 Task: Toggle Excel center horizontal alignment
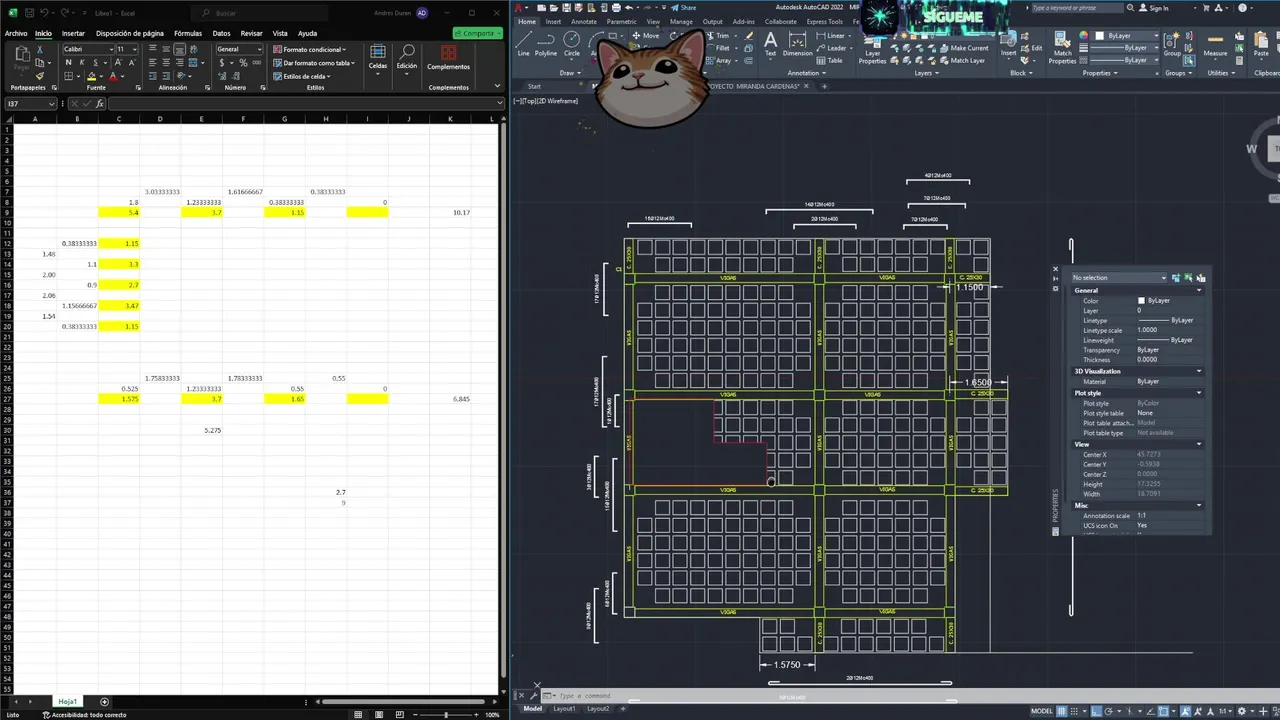click(166, 62)
